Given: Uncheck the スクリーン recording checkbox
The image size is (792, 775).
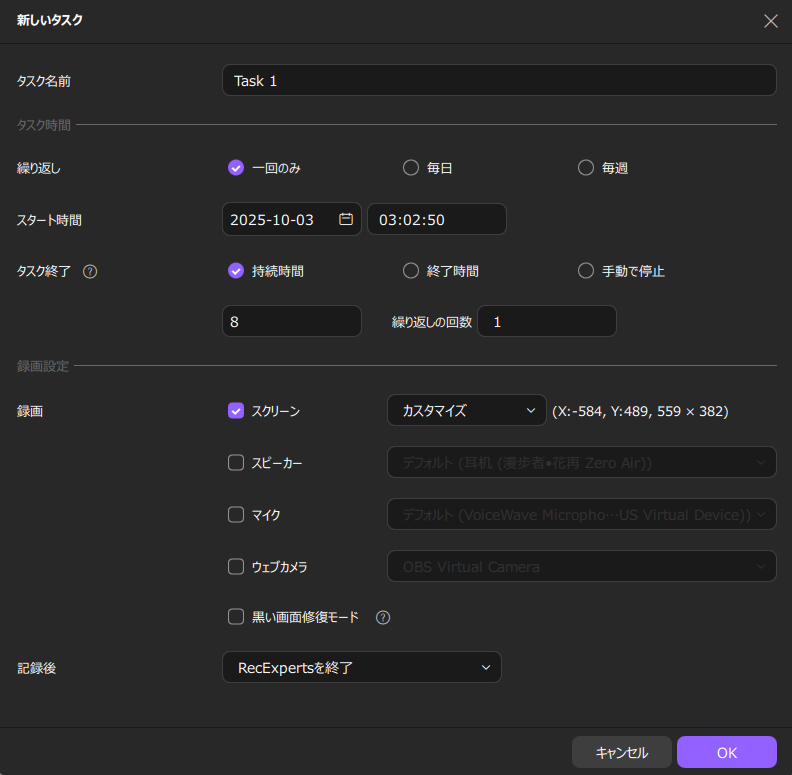Looking at the screenshot, I should click(x=236, y=410).
